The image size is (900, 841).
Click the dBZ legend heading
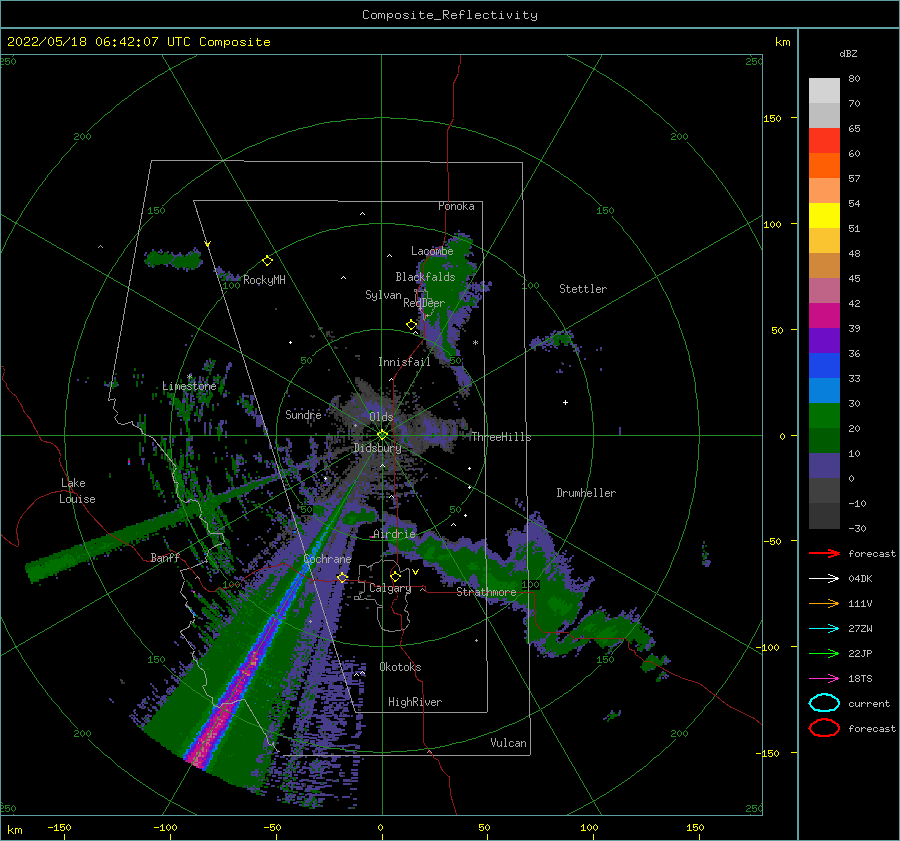click(x=848, y=53)
